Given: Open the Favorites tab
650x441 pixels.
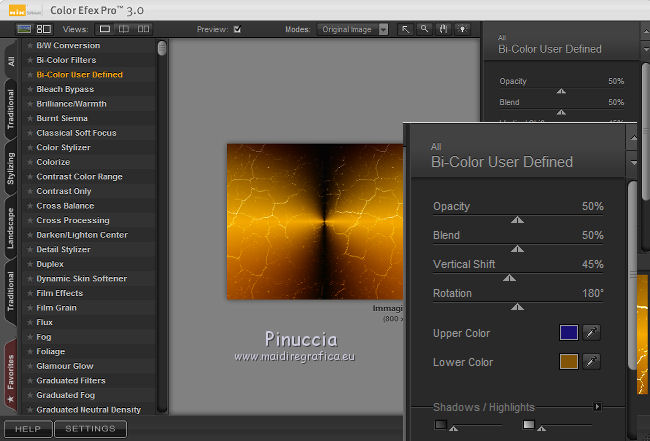Looking at the screenshot, I should tap(10, 376).
